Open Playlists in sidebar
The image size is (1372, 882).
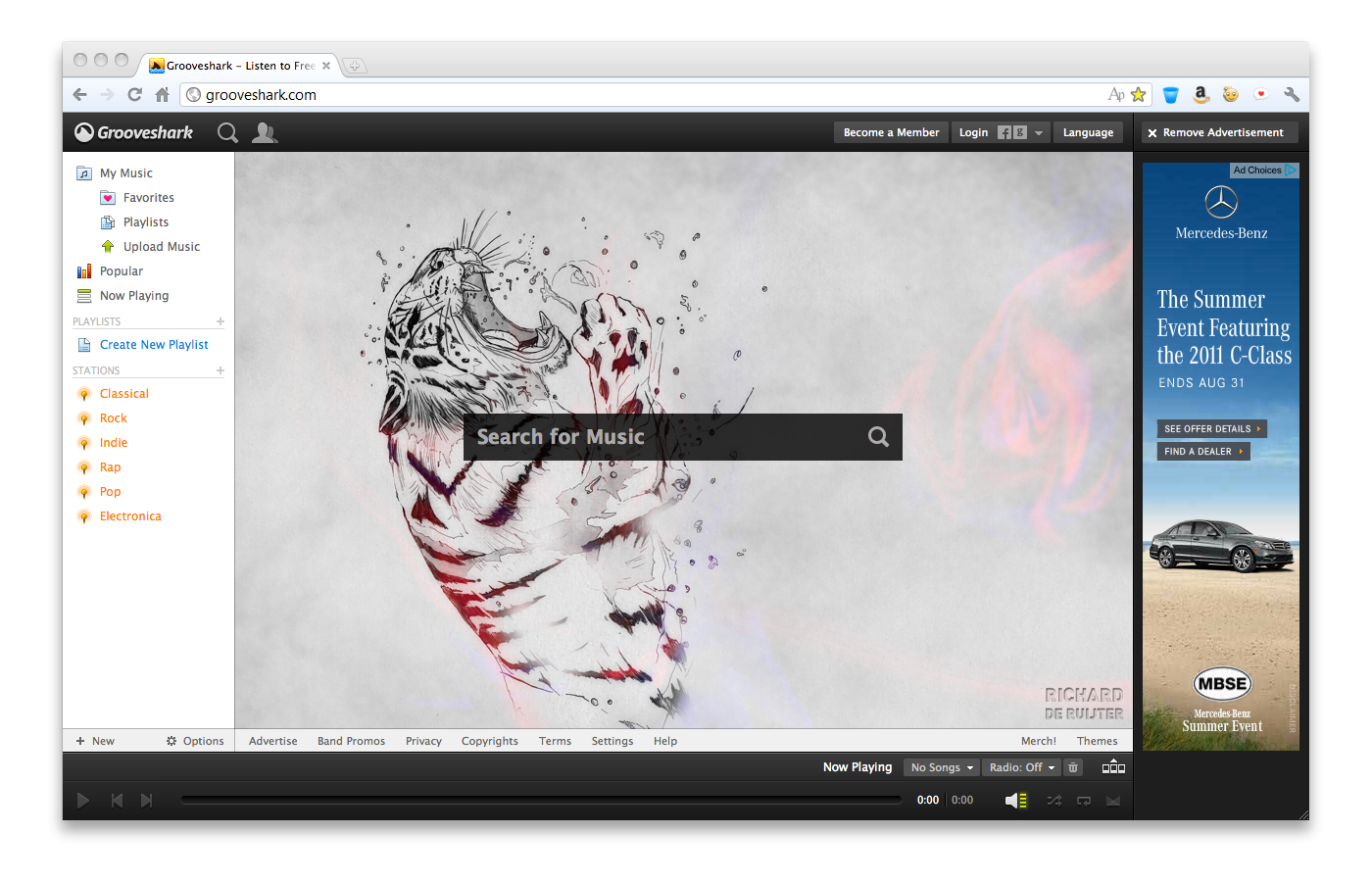coord(145,222)
